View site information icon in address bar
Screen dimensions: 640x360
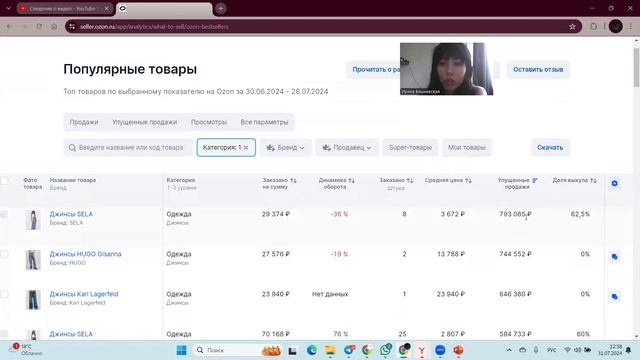[x=72, y=27]
